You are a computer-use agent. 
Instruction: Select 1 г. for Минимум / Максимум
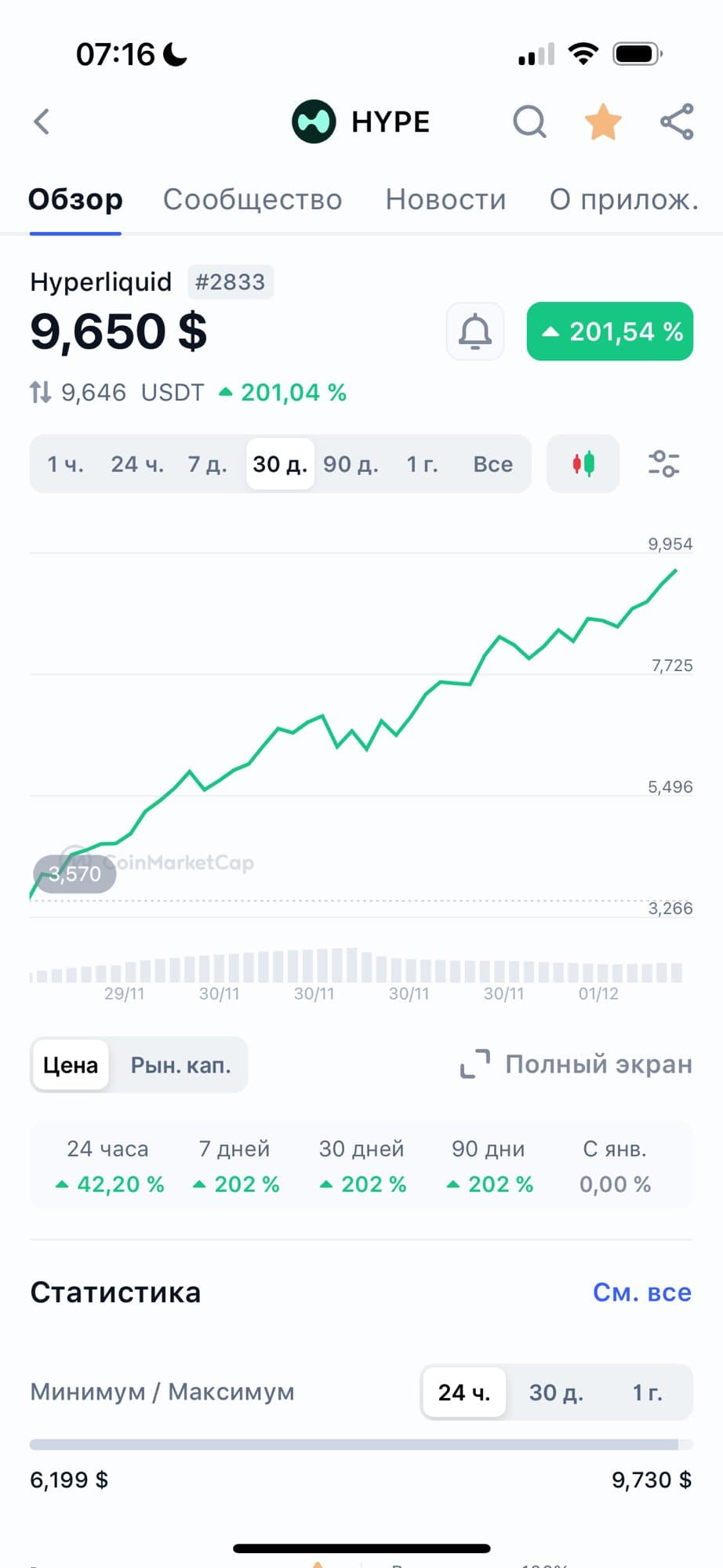click(x=647, y=1392)
